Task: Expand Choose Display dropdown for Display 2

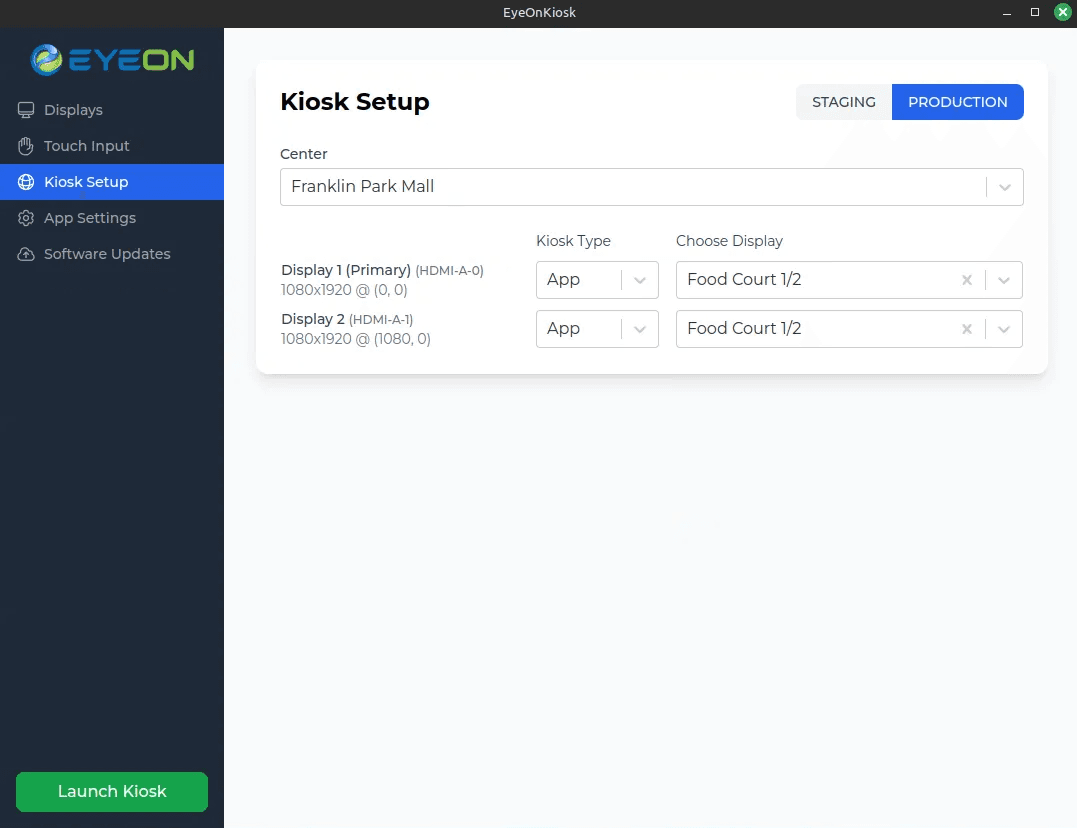Action: [x=1004, y=328]
